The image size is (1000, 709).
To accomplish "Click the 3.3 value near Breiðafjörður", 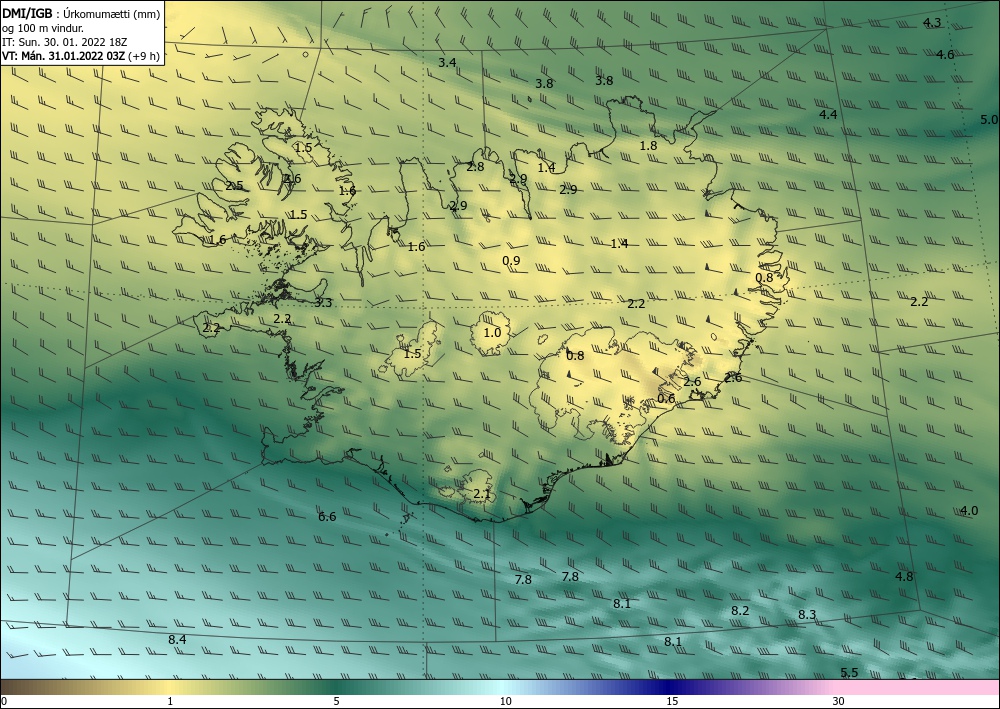I will [x=323, y=303].
